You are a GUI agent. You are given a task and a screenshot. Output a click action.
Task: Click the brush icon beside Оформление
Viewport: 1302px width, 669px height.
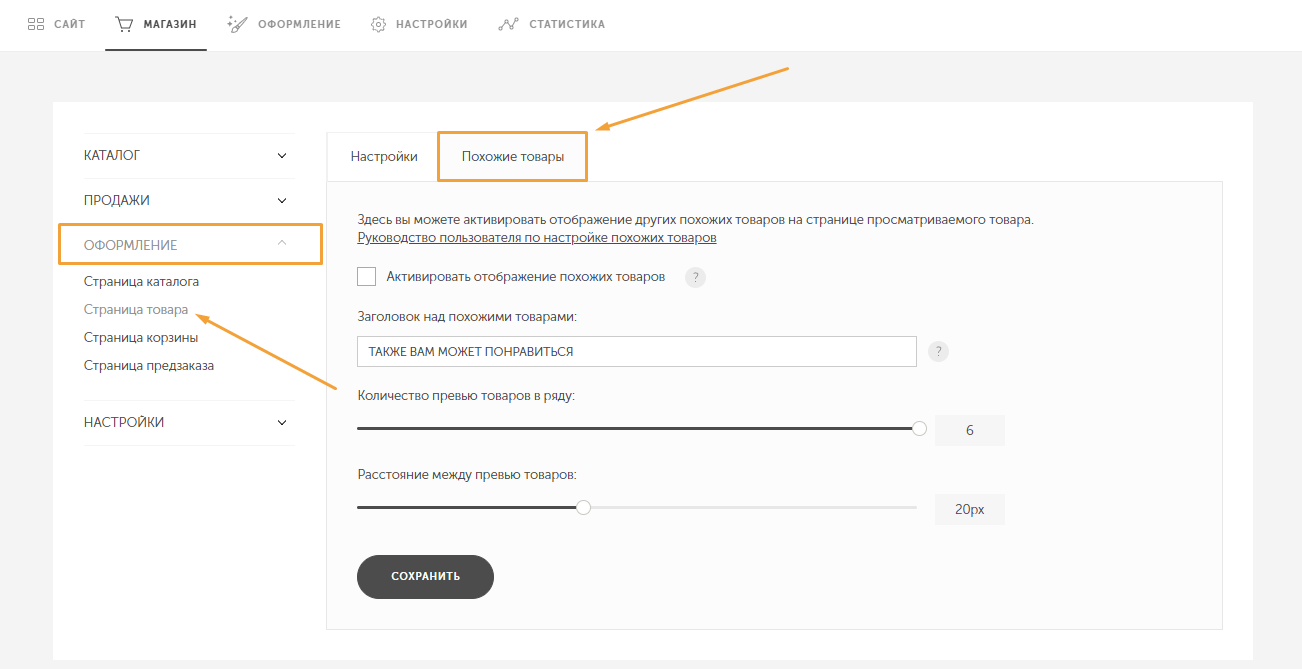point(237,24)
